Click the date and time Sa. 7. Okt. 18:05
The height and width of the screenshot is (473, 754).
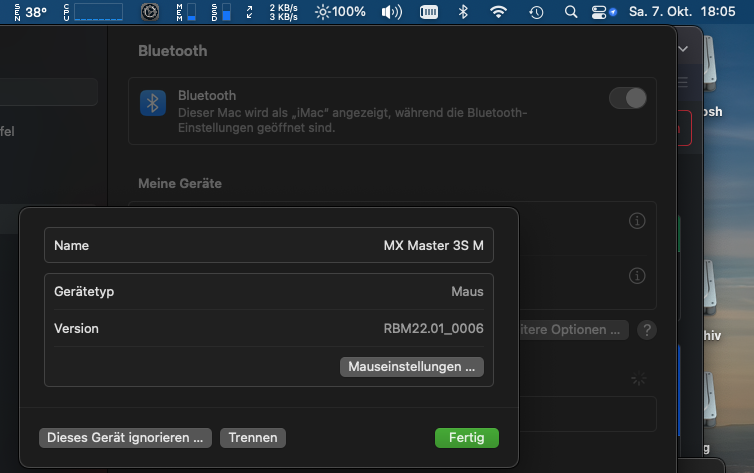pyautogui.click(x=682, y=12)
